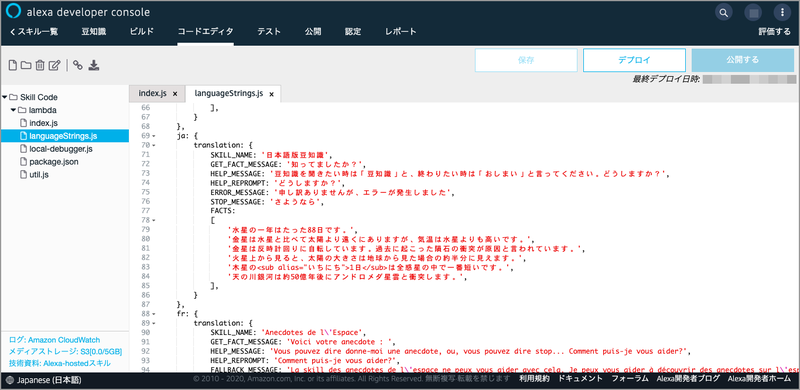This screenshot has width=800, height=390.
Task: Click the link chain toolbar icon
Action: (78, 65)
